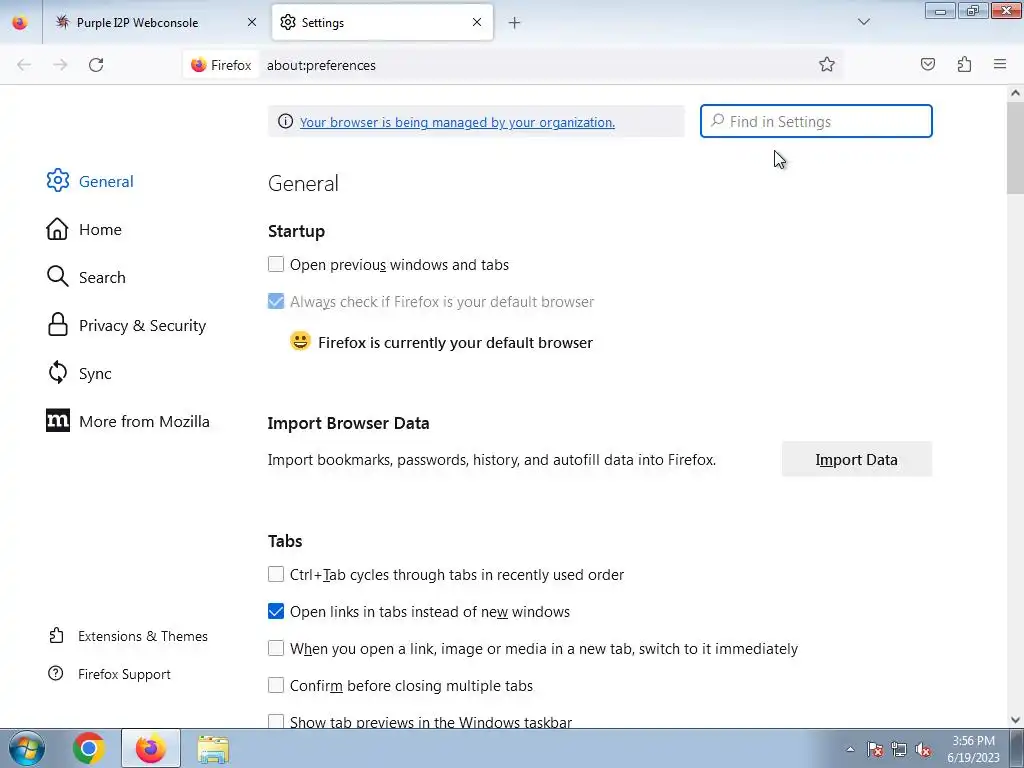Show hidden tray icons arrow
This screenshot has width=1024, height=768.
850,749
